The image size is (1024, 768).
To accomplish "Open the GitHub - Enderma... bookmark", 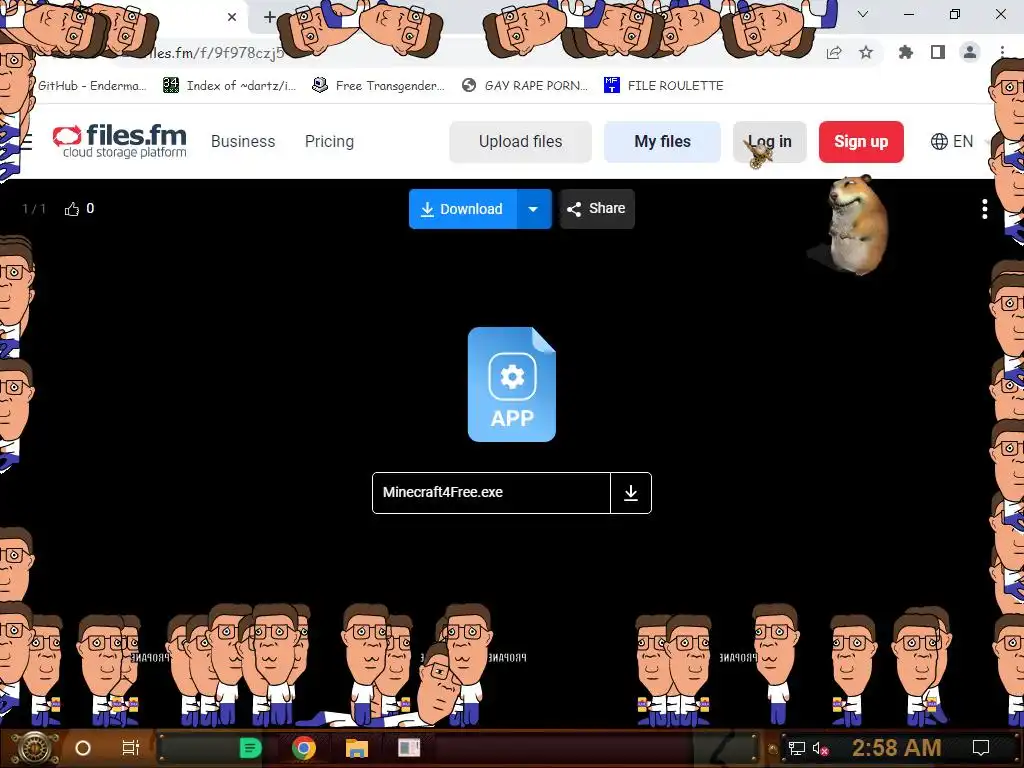I will pos(91,86).
